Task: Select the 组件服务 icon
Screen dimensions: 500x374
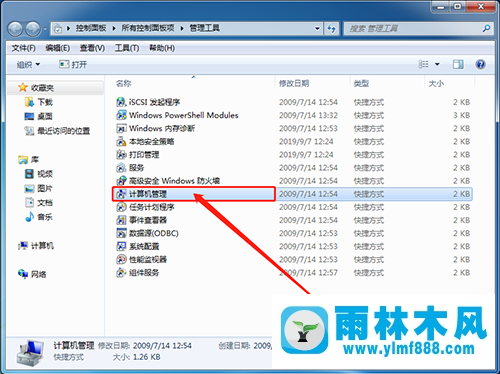Action: pyautogui.click(x=121, y=273)
